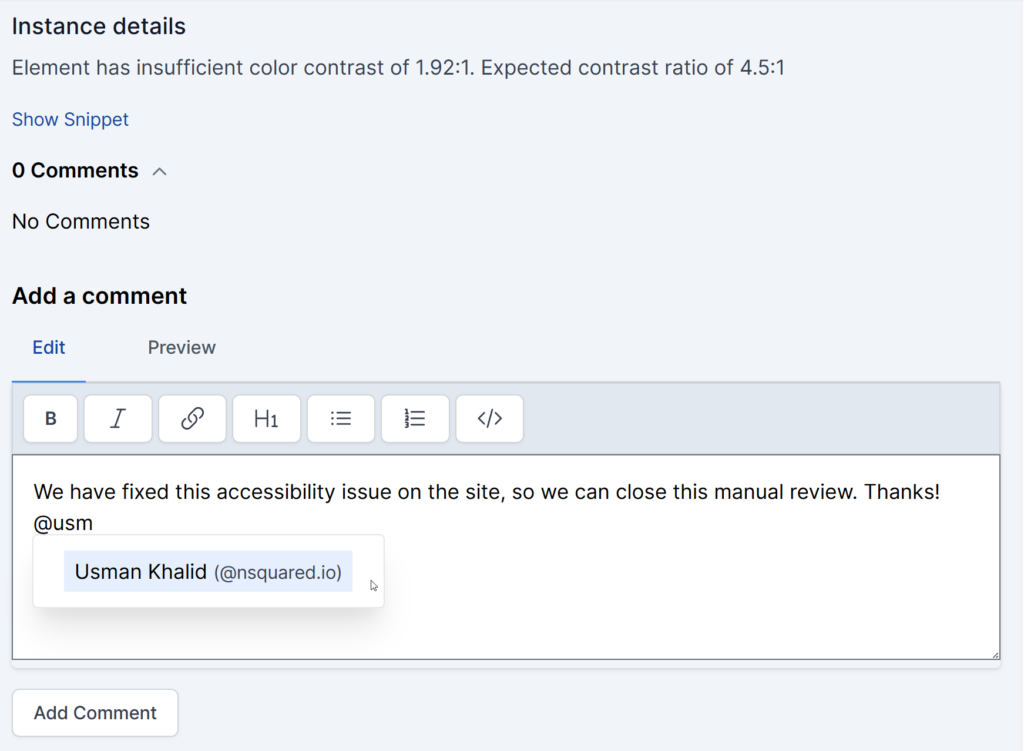The image size is (1024, 751).
Task: Format text as an H1 heading
Action: click(x=266, y=418)
